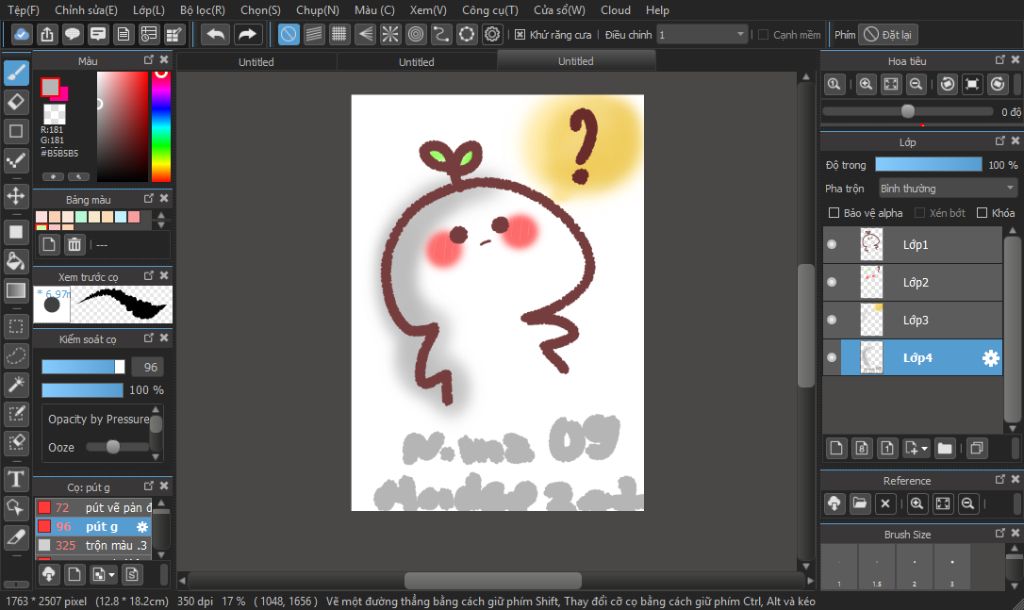
Task: Rotate canvas left in the Navigator
Action: [947, 84]
